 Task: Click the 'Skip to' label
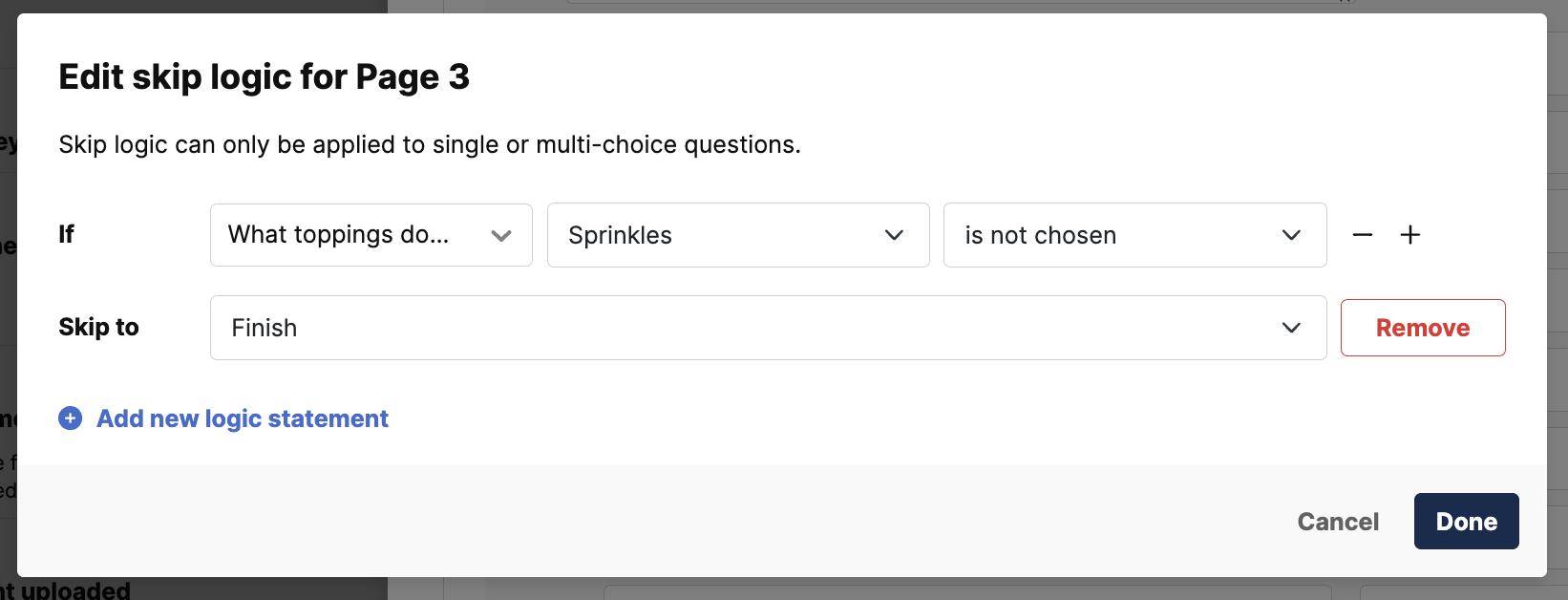[99, 327]
